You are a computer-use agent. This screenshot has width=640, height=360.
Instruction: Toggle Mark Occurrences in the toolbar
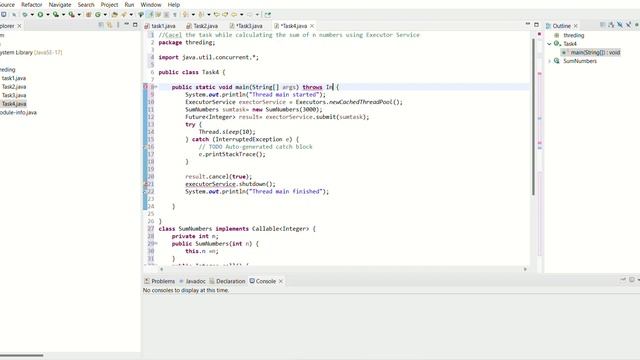pos(150,14)
